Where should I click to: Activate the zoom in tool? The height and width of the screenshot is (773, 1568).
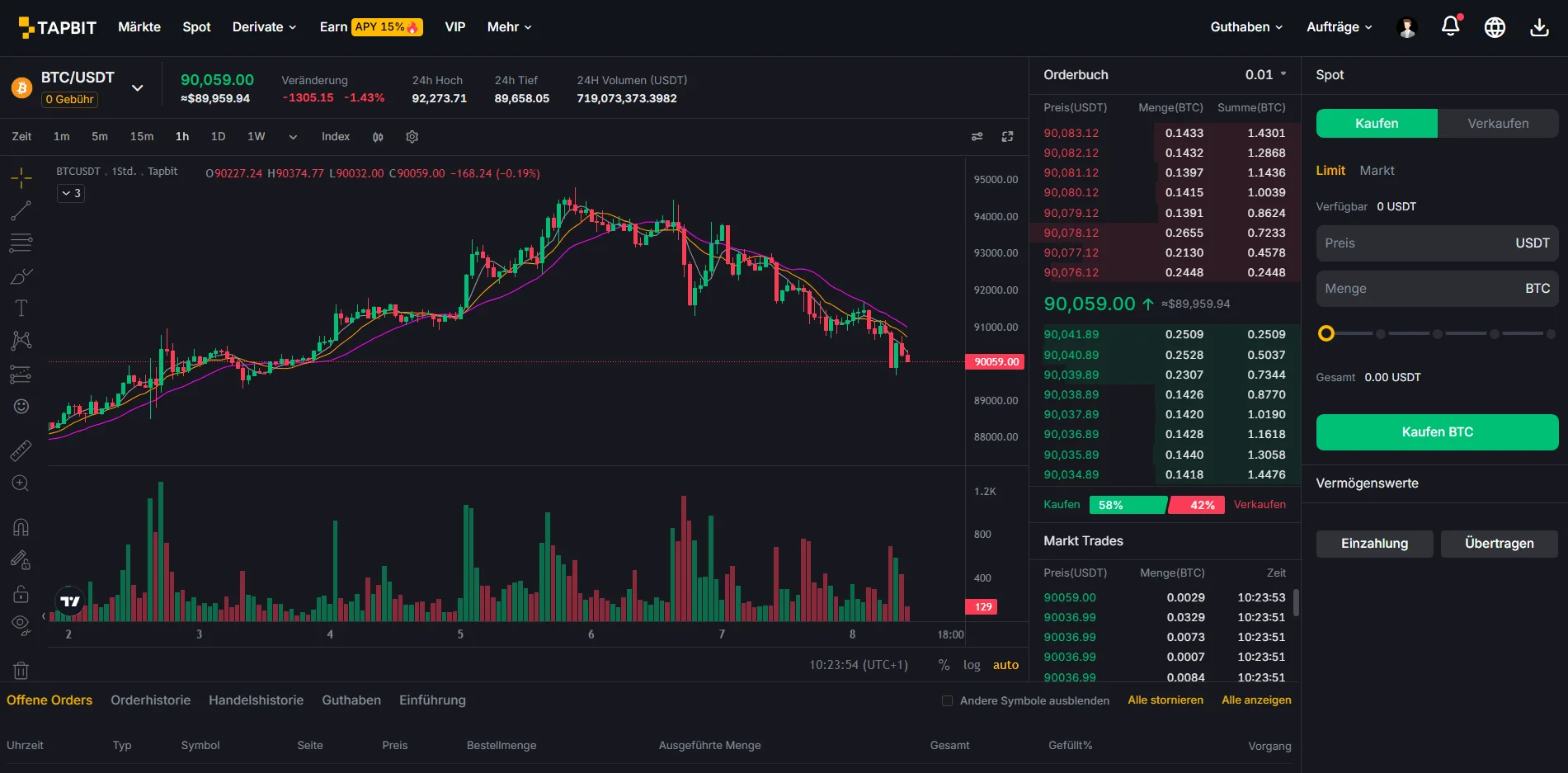point(21,483)
